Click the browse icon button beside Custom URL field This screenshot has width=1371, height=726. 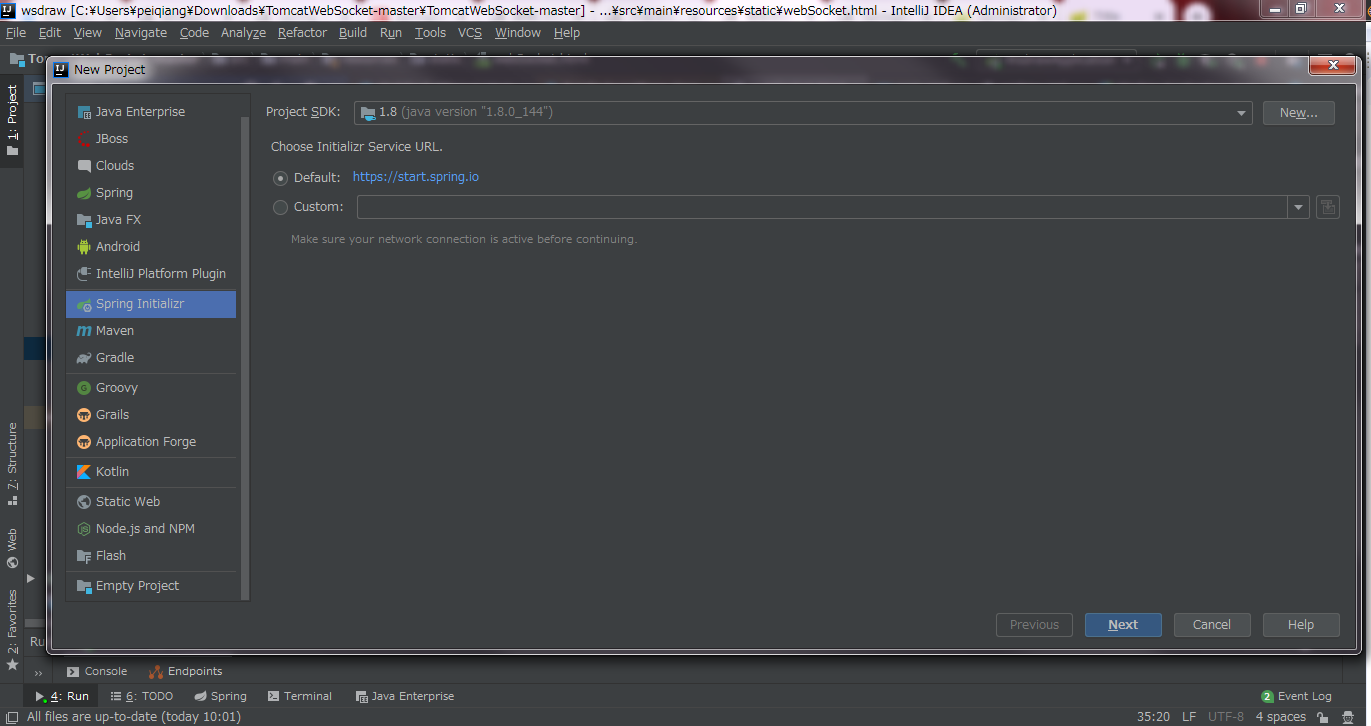[x=1328, y=207]
